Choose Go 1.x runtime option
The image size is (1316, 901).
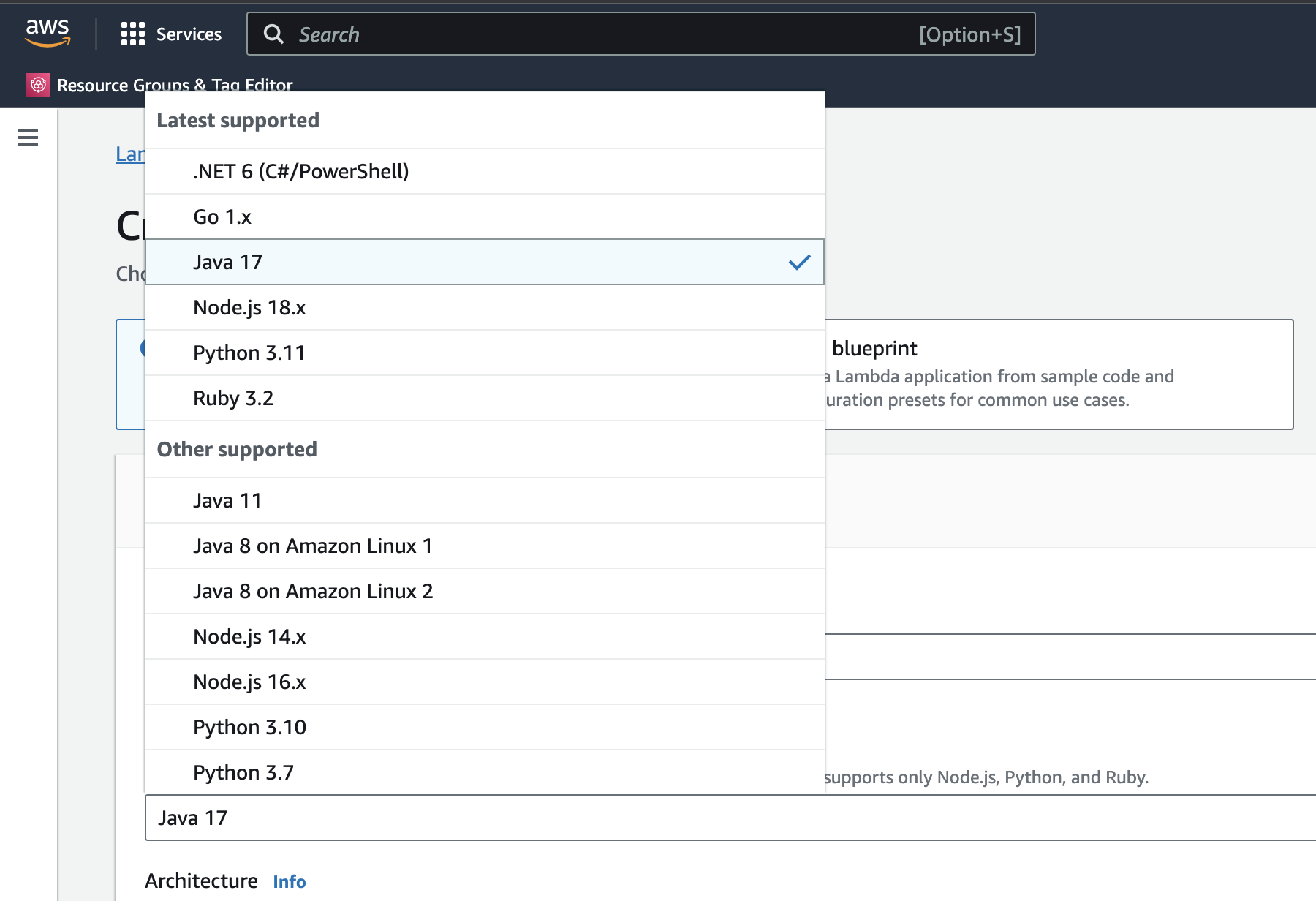click(x=485, y=216)
